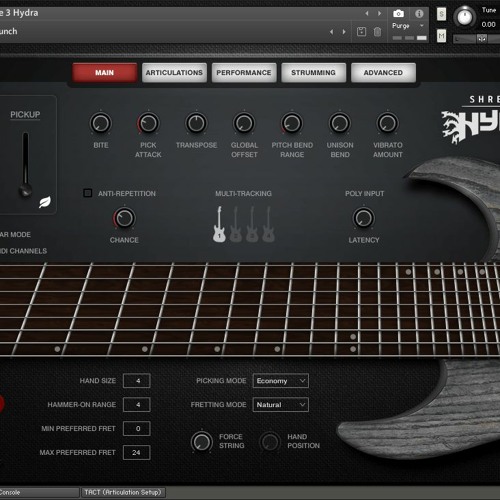The width and height of the screenshot is (500, 500).
Task: Select multi-tracking guitar 4 icon
Action: (268, 224)
